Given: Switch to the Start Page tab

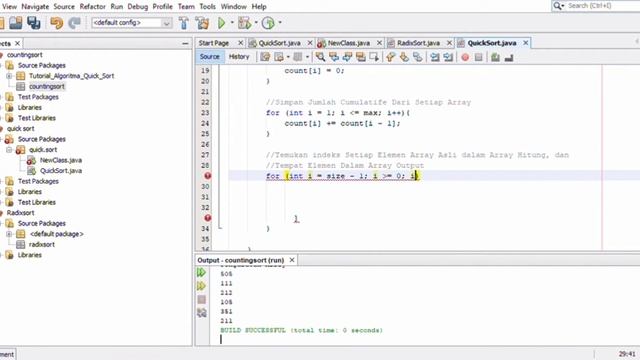Looking at the screenshot, I should [x=213, y=43].
